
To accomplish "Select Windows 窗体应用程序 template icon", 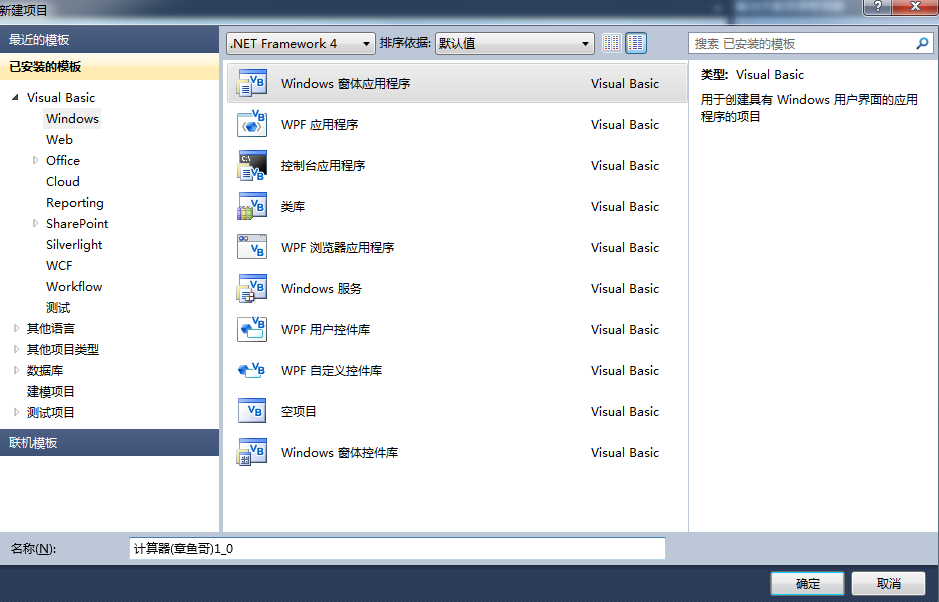I will click(252, 83).
